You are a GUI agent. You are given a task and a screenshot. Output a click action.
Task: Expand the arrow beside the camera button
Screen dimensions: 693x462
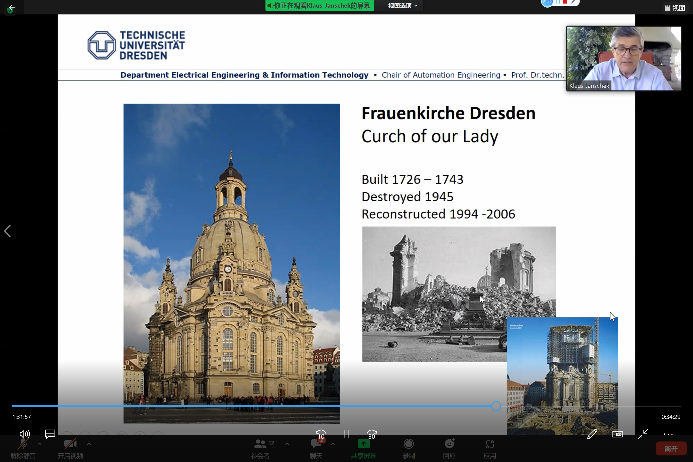point(89,444)
